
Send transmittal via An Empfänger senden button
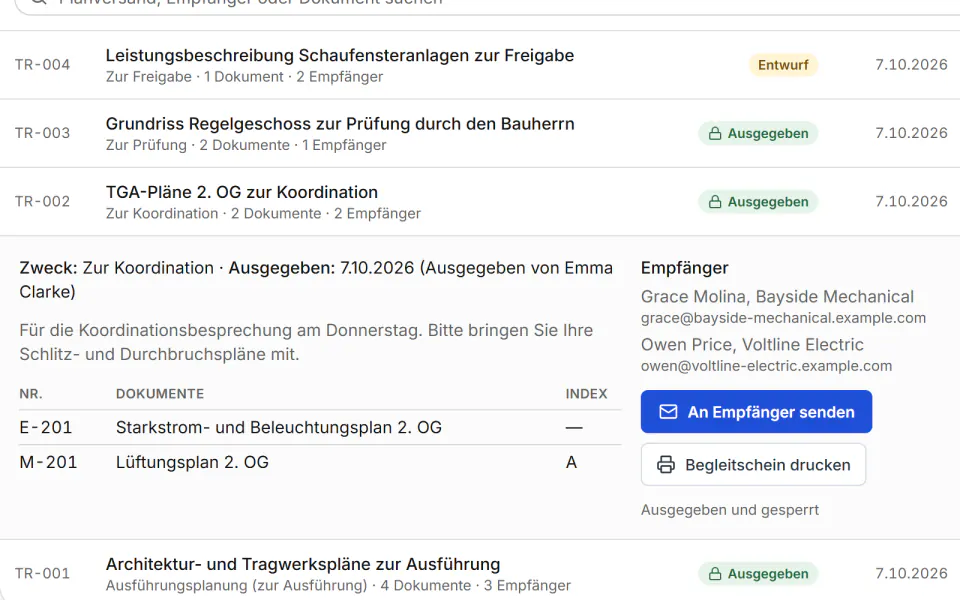pyautogui.click(x=756, y=411)
